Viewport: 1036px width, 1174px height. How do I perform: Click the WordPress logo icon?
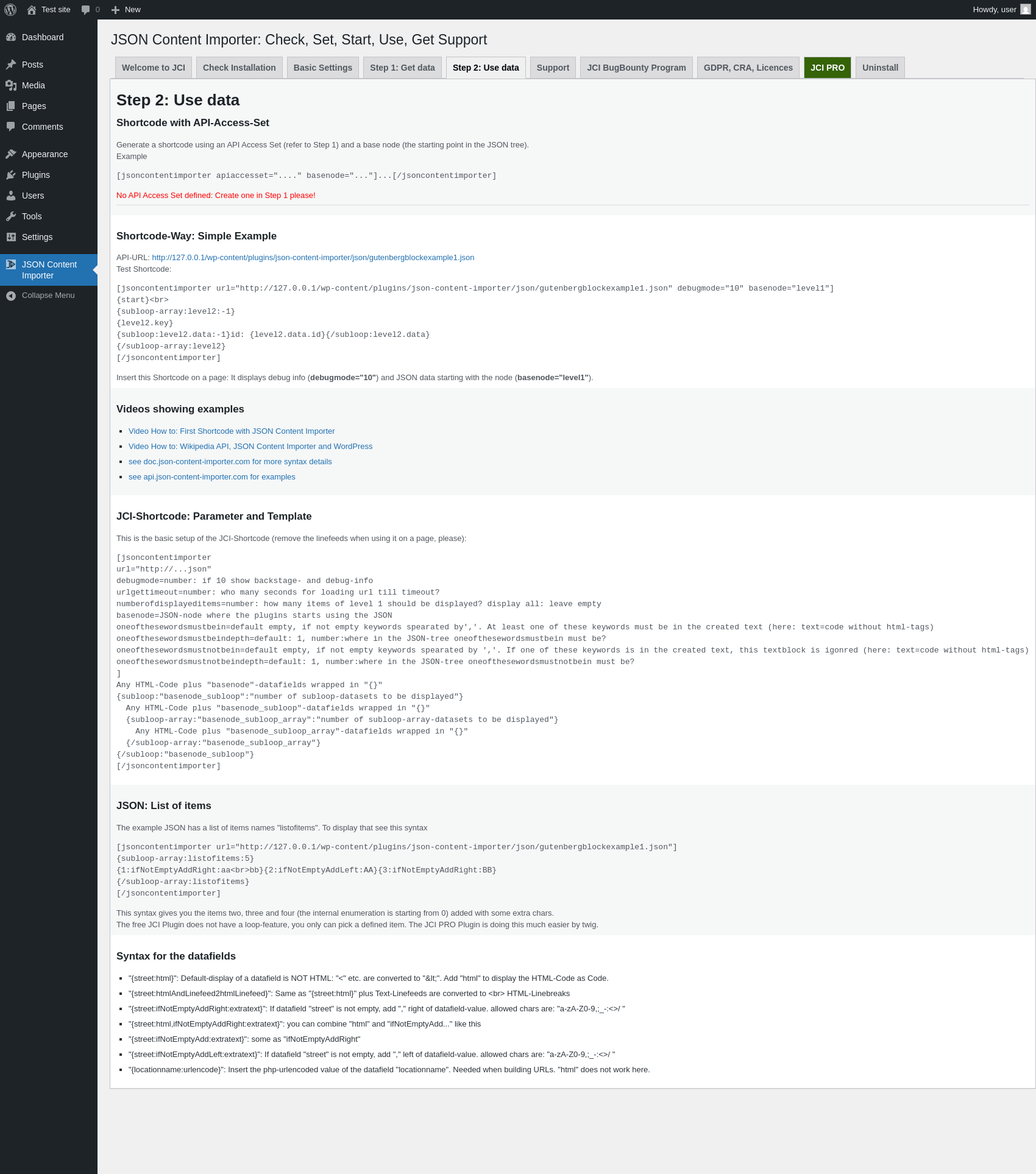pos(10,10)
